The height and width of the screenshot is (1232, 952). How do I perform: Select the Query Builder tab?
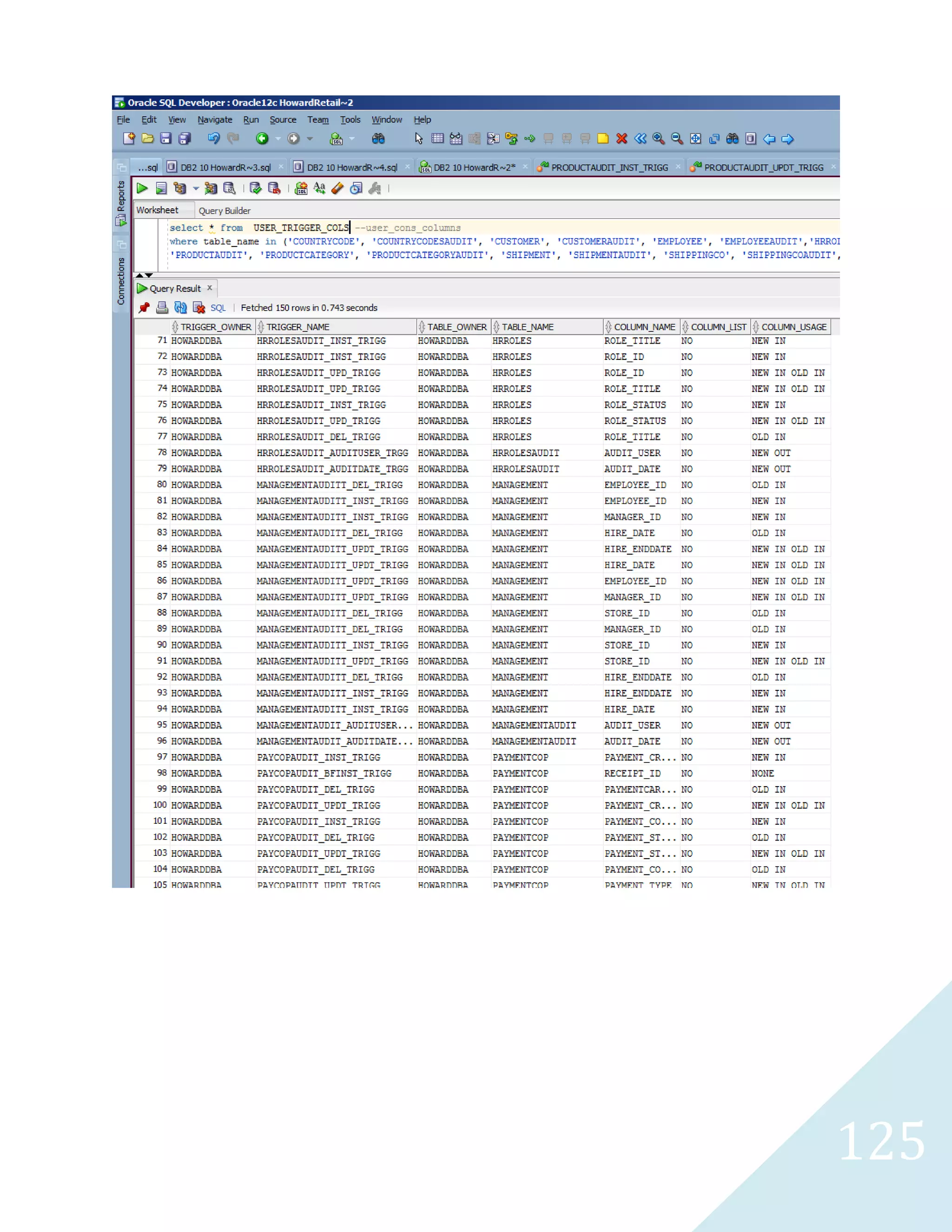[x=225, y=211]
